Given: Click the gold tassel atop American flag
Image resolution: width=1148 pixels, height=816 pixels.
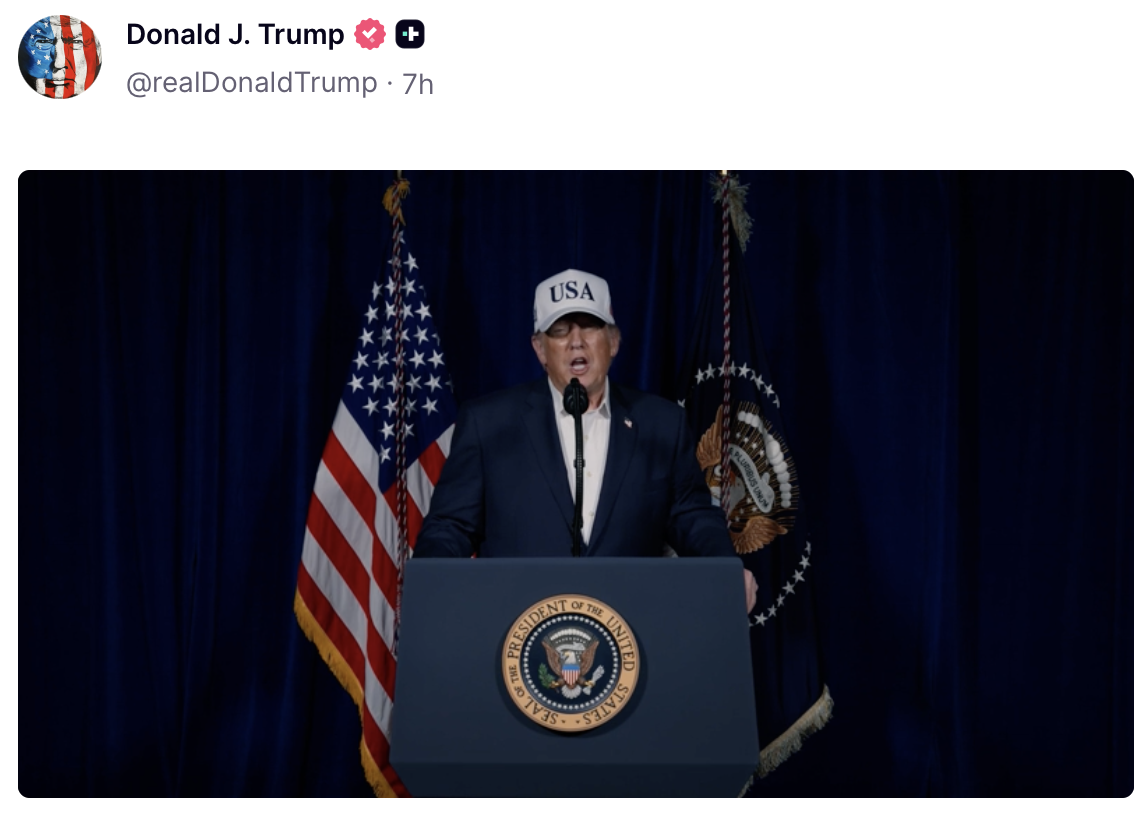Looking at the screenshot, I should pyautogui.click(x=396, y=198).
